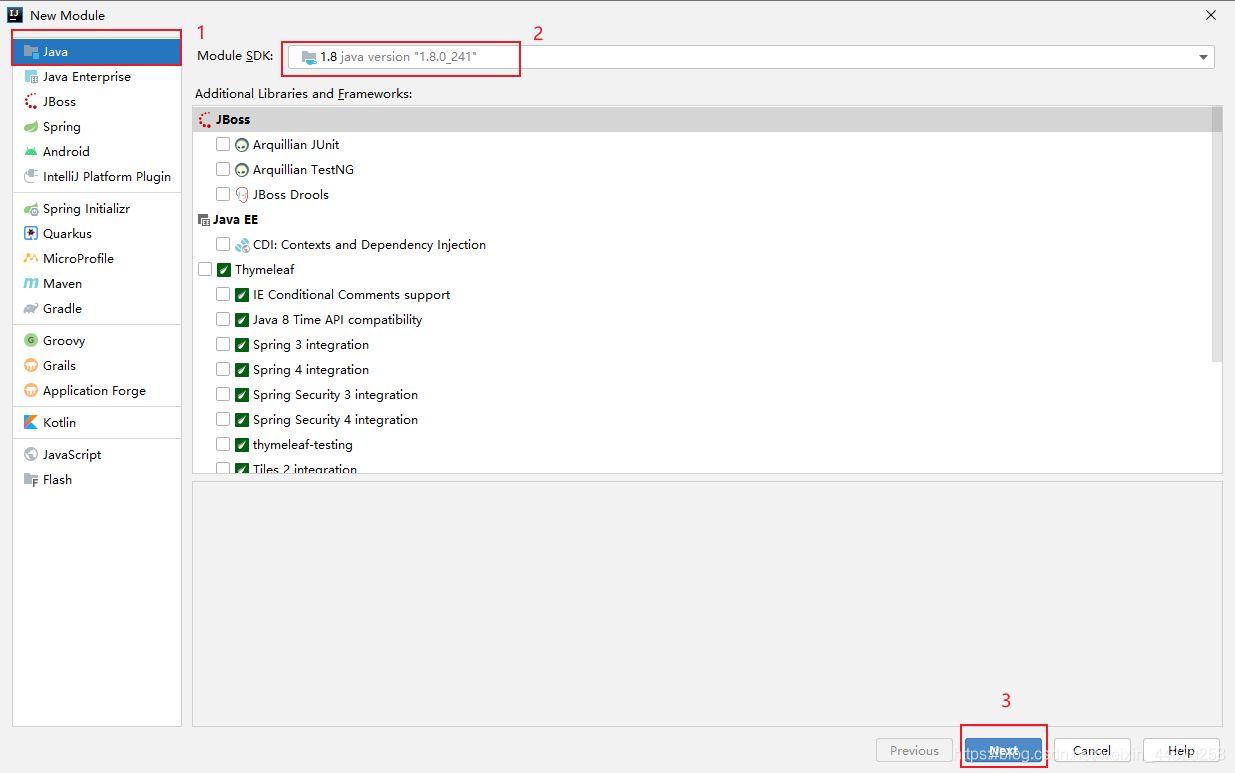The image size is (1235, 773).
Task: Click the Module SDK dropdown arrow
Action: point(1203,58)
